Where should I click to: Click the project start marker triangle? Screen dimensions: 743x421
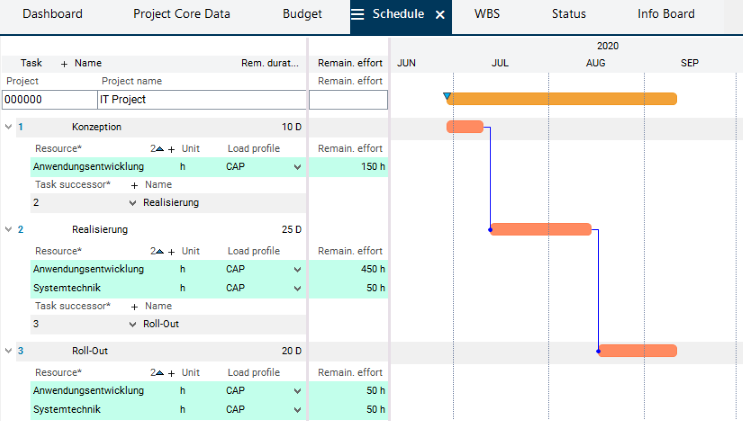(447, 97)
